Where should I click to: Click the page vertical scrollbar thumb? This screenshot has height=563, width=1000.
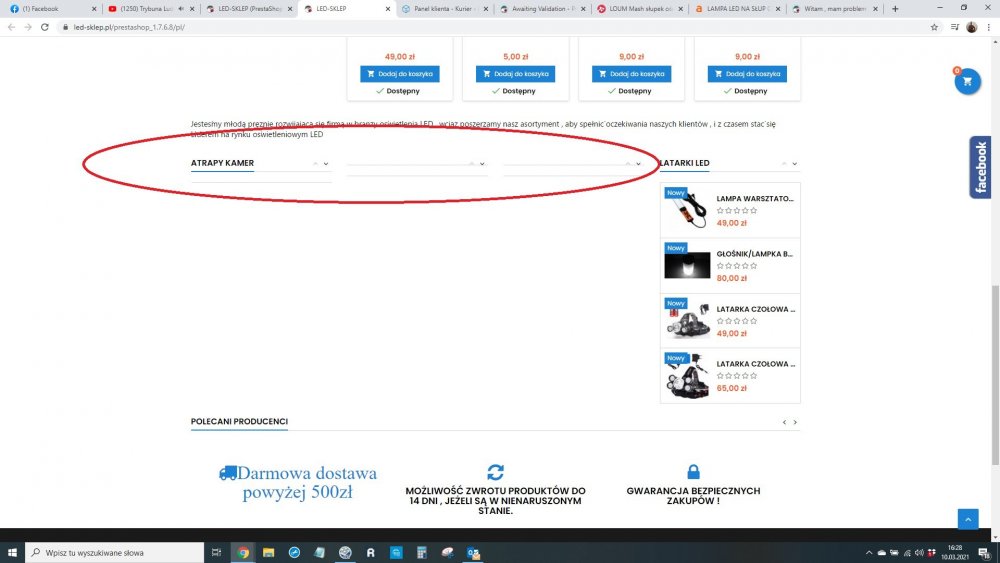995,376
